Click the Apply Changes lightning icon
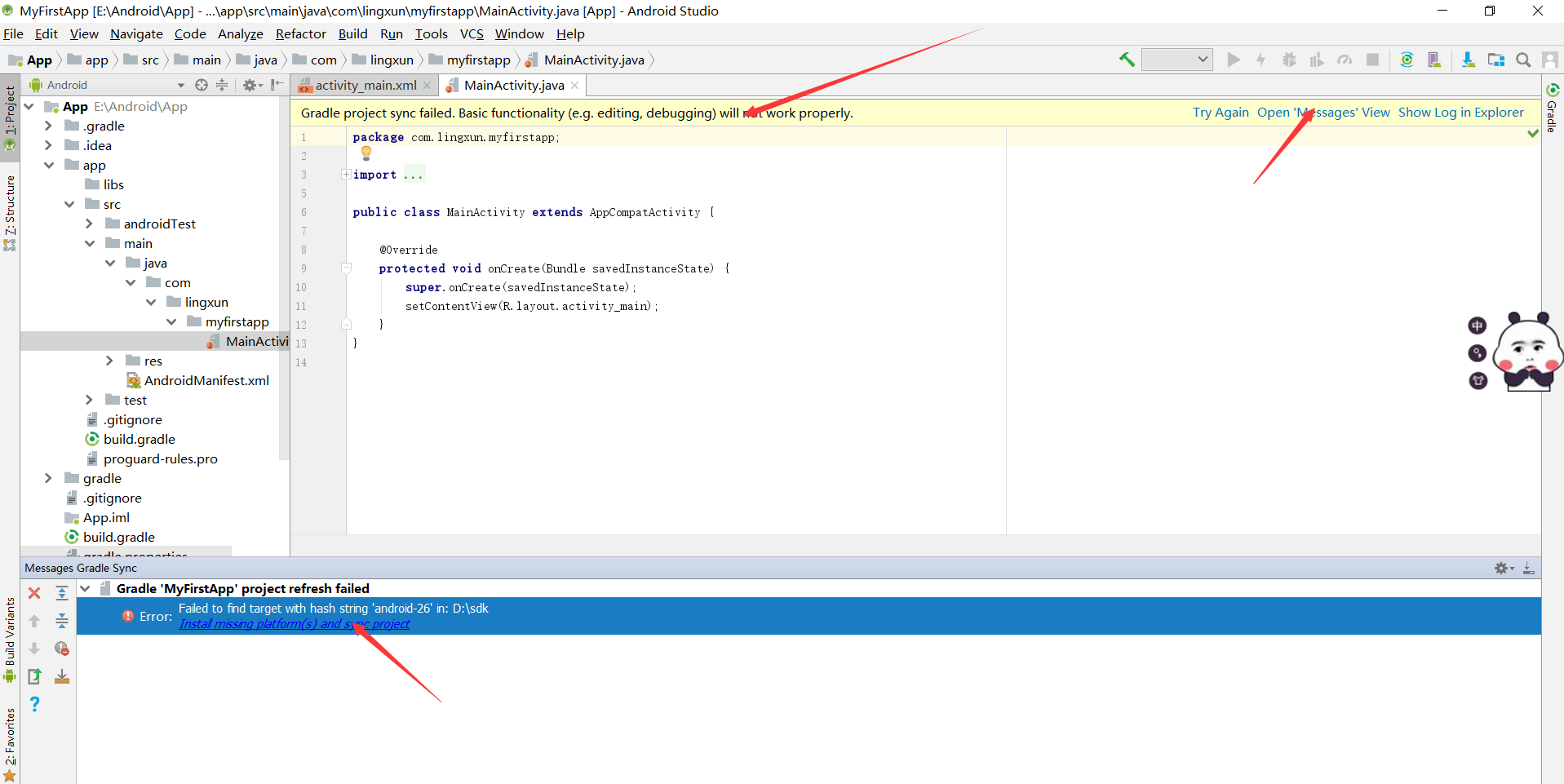The width and height of the screenshot is (1564, 784). [x=1261, y=60]
